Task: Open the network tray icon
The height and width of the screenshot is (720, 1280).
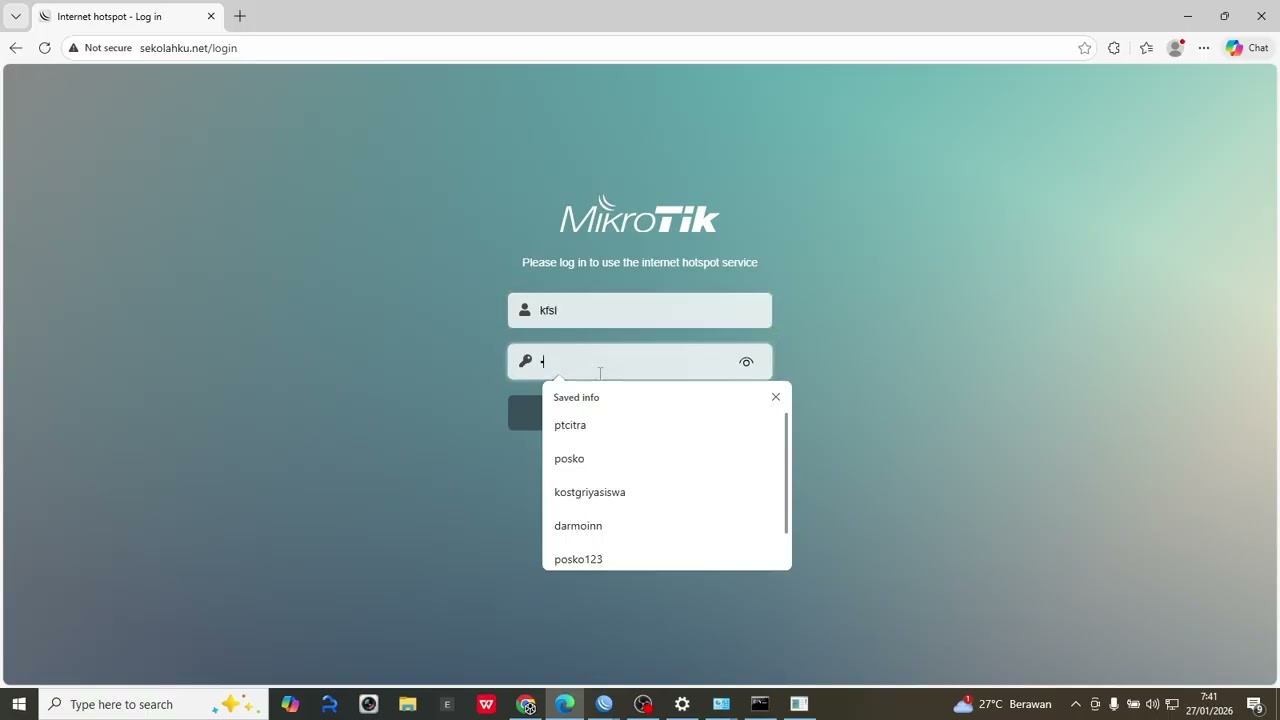Action: [x=1172, y=704]
